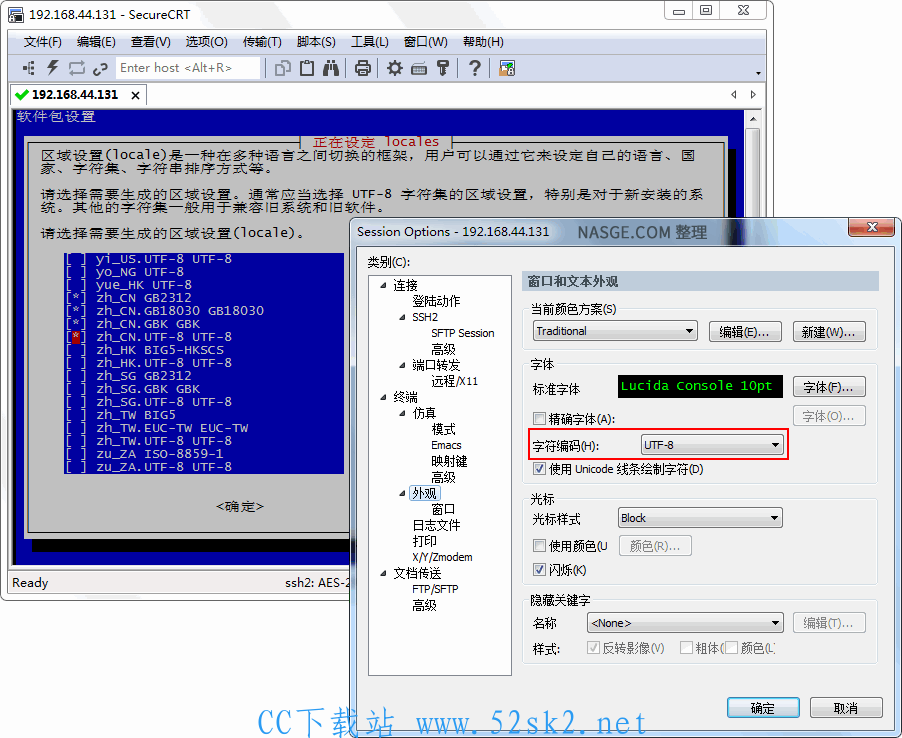Cancel Session Options with 取消
The image size is (902, 738).
pos(846,708)
